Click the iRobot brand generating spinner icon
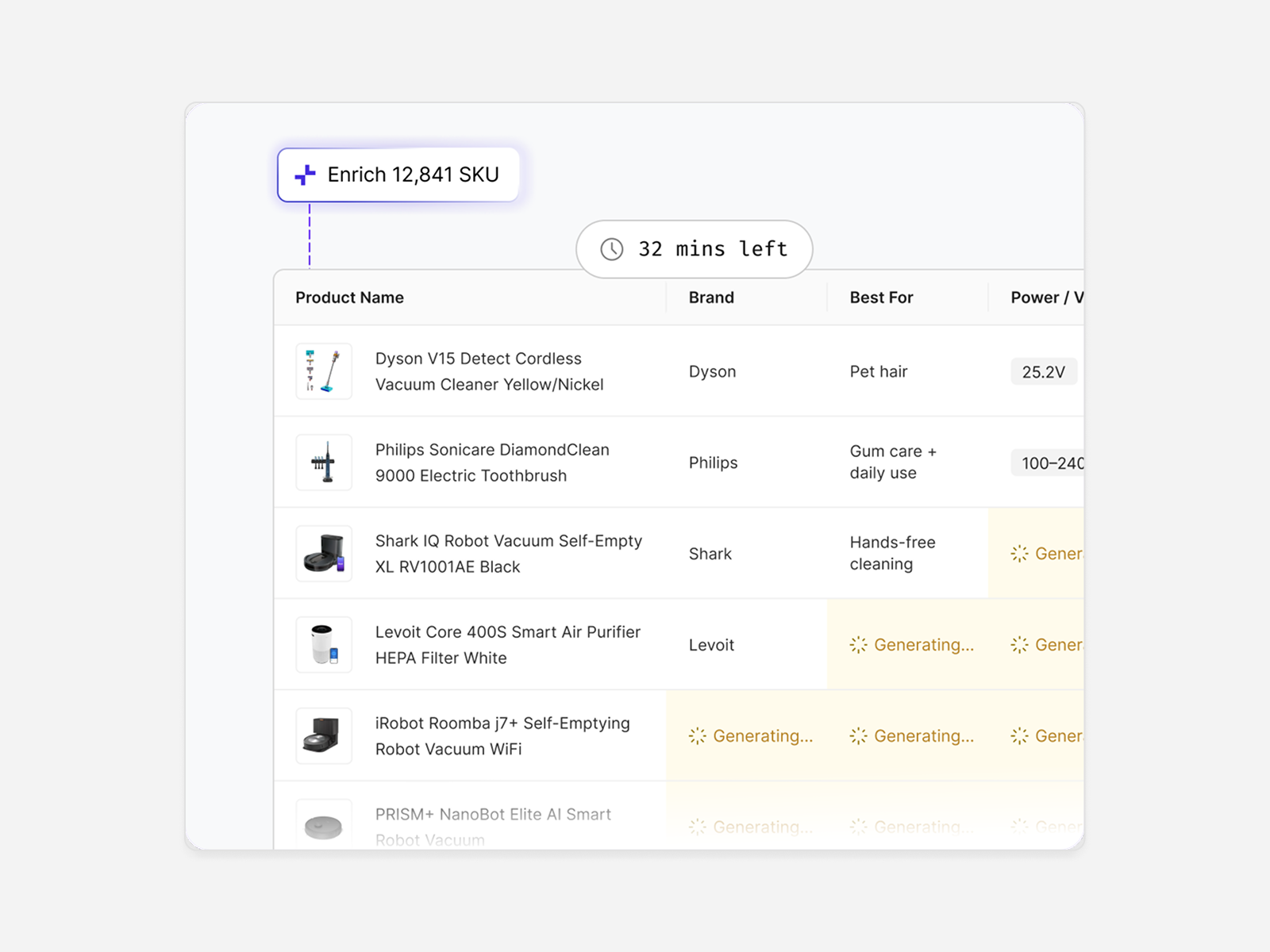 (697, 736)
